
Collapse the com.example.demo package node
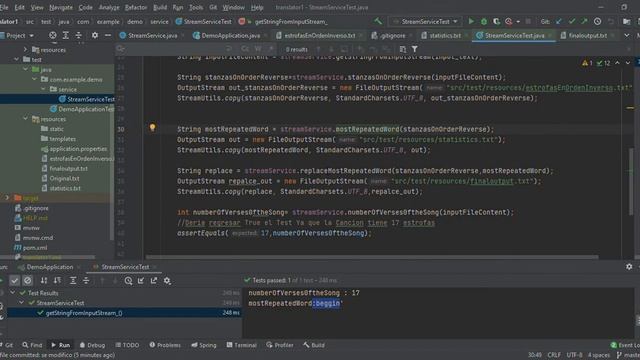click(x=34, y=79)
